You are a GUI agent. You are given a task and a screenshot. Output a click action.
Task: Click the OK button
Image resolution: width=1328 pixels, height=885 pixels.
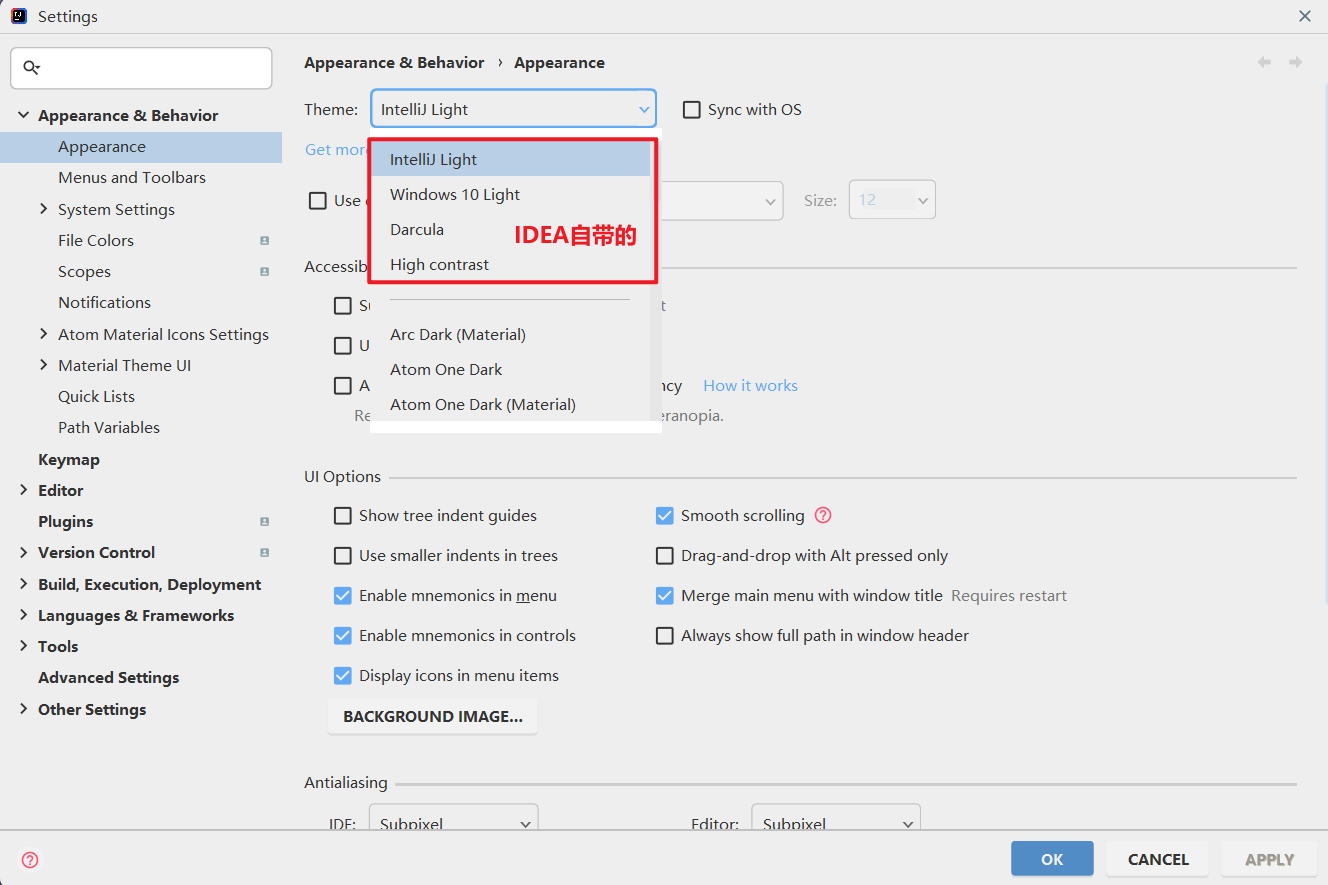pyautogui.click(x=1052, y=859)
